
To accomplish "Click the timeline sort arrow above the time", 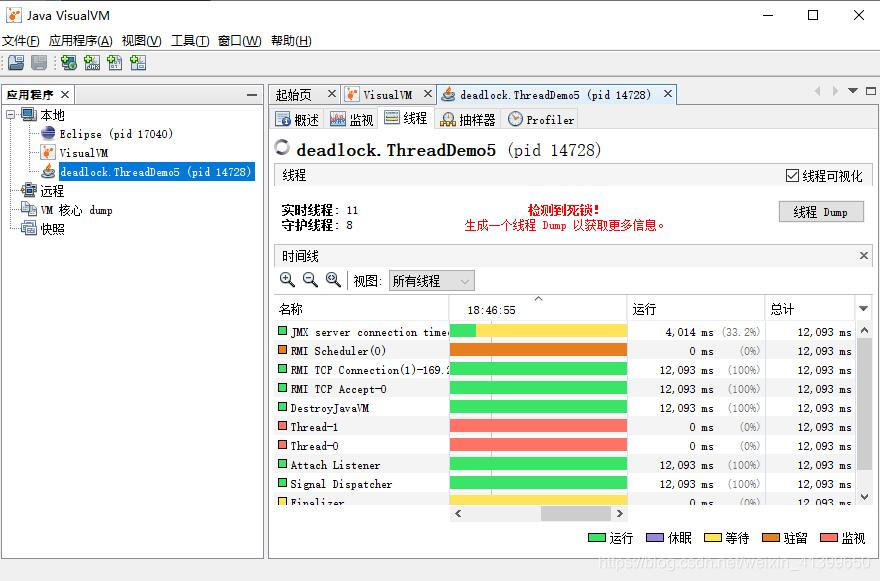I will 538,299.
